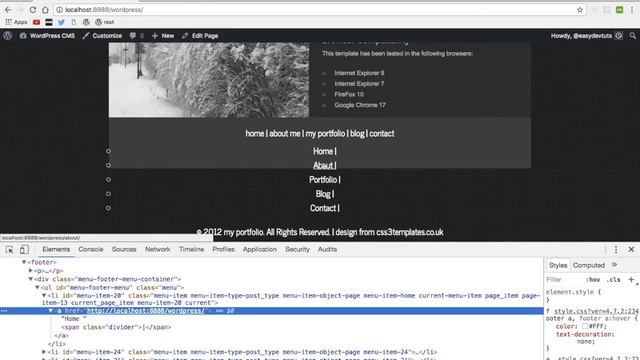Open the style.css?ver=4.7.2 source link

coord(597,311)
